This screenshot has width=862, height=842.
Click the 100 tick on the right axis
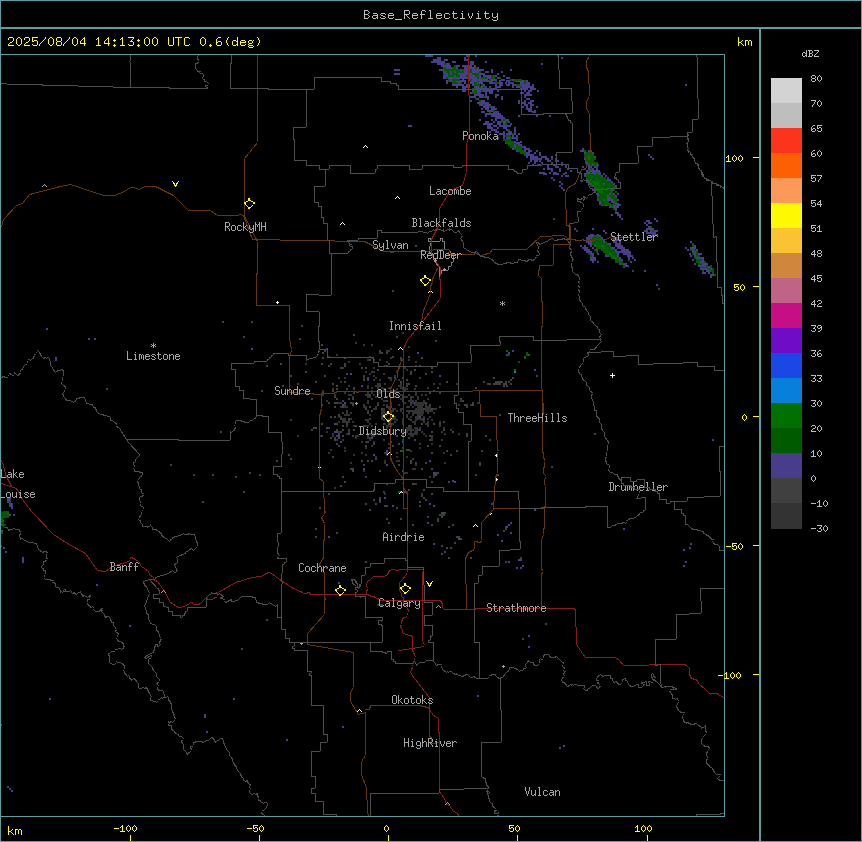[x=734, y=158]
